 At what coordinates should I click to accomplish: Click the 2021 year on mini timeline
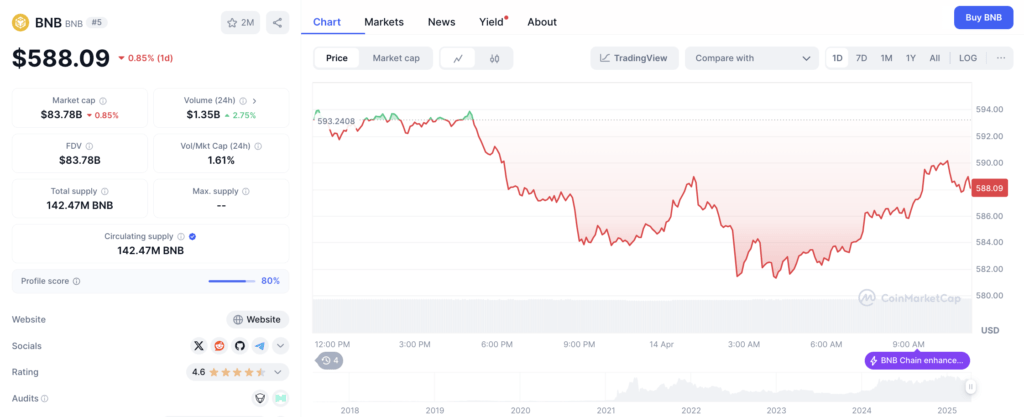605,410
